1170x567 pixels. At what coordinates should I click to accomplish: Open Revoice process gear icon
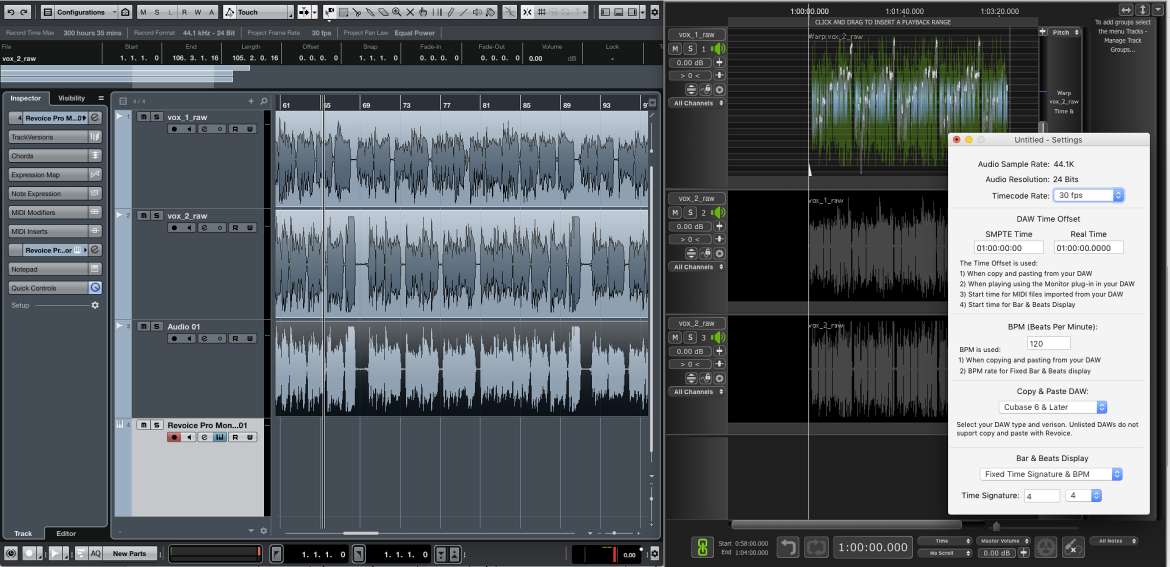pyautogui.click(x=1046, y=547)
